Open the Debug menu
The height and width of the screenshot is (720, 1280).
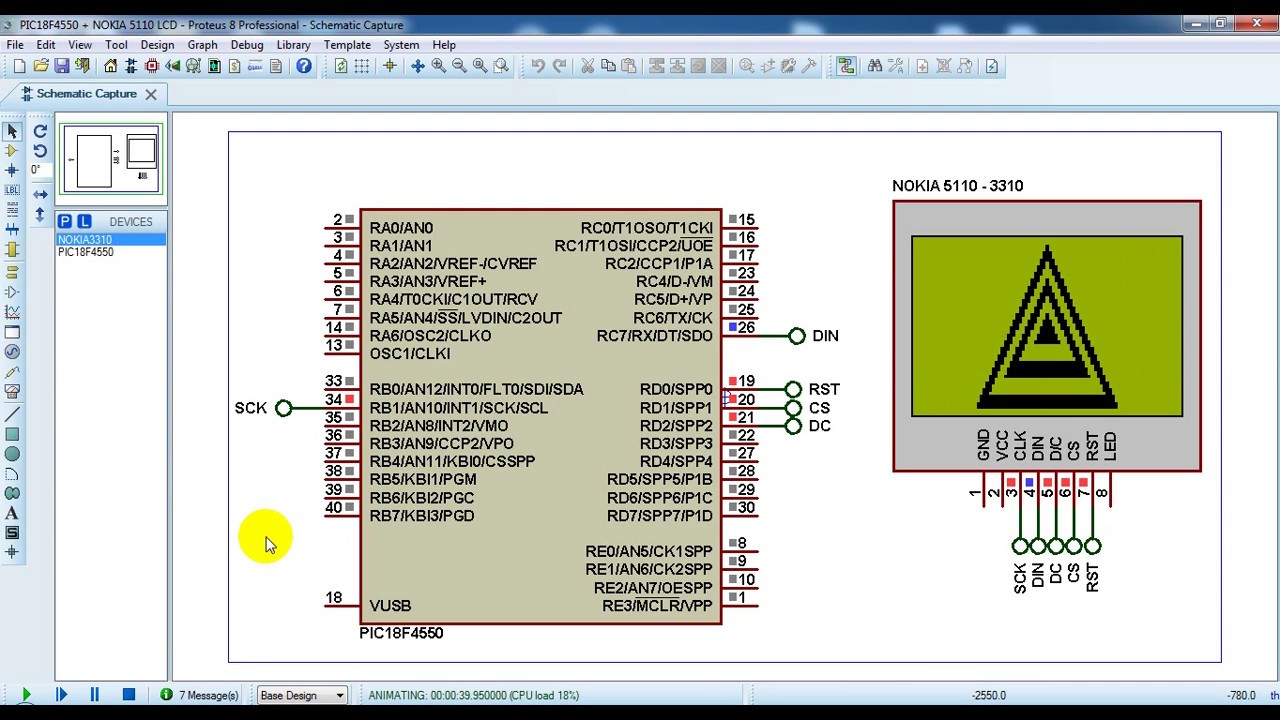pos(247,45)
